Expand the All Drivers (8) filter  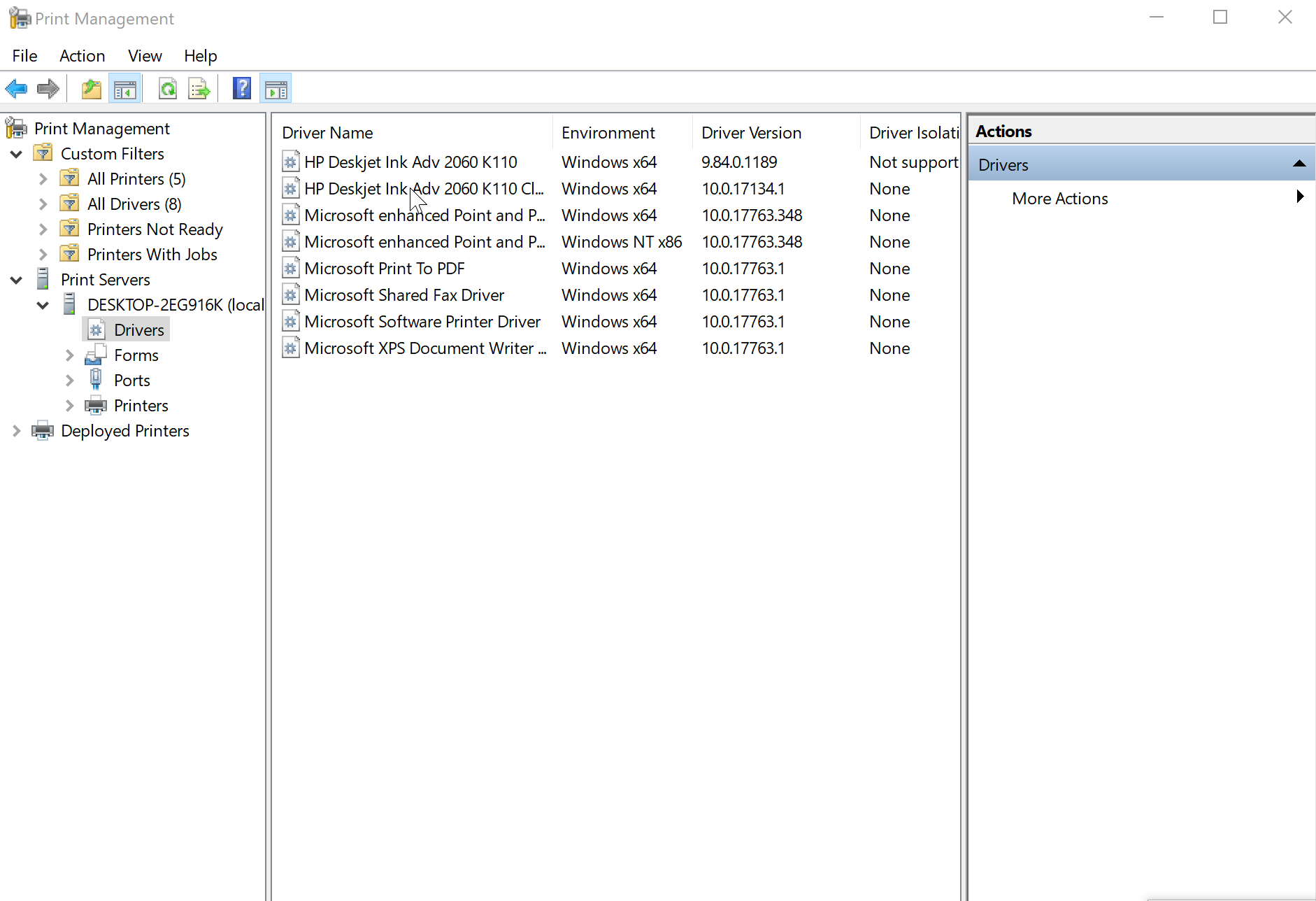43,204
